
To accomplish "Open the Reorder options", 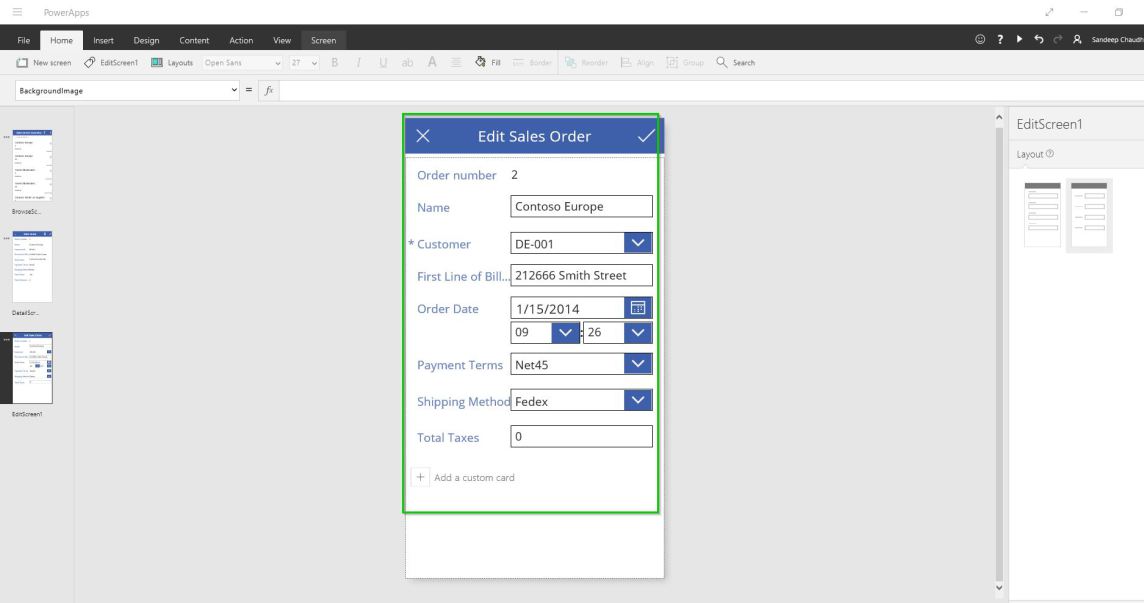I will click(x=586, y=63).
